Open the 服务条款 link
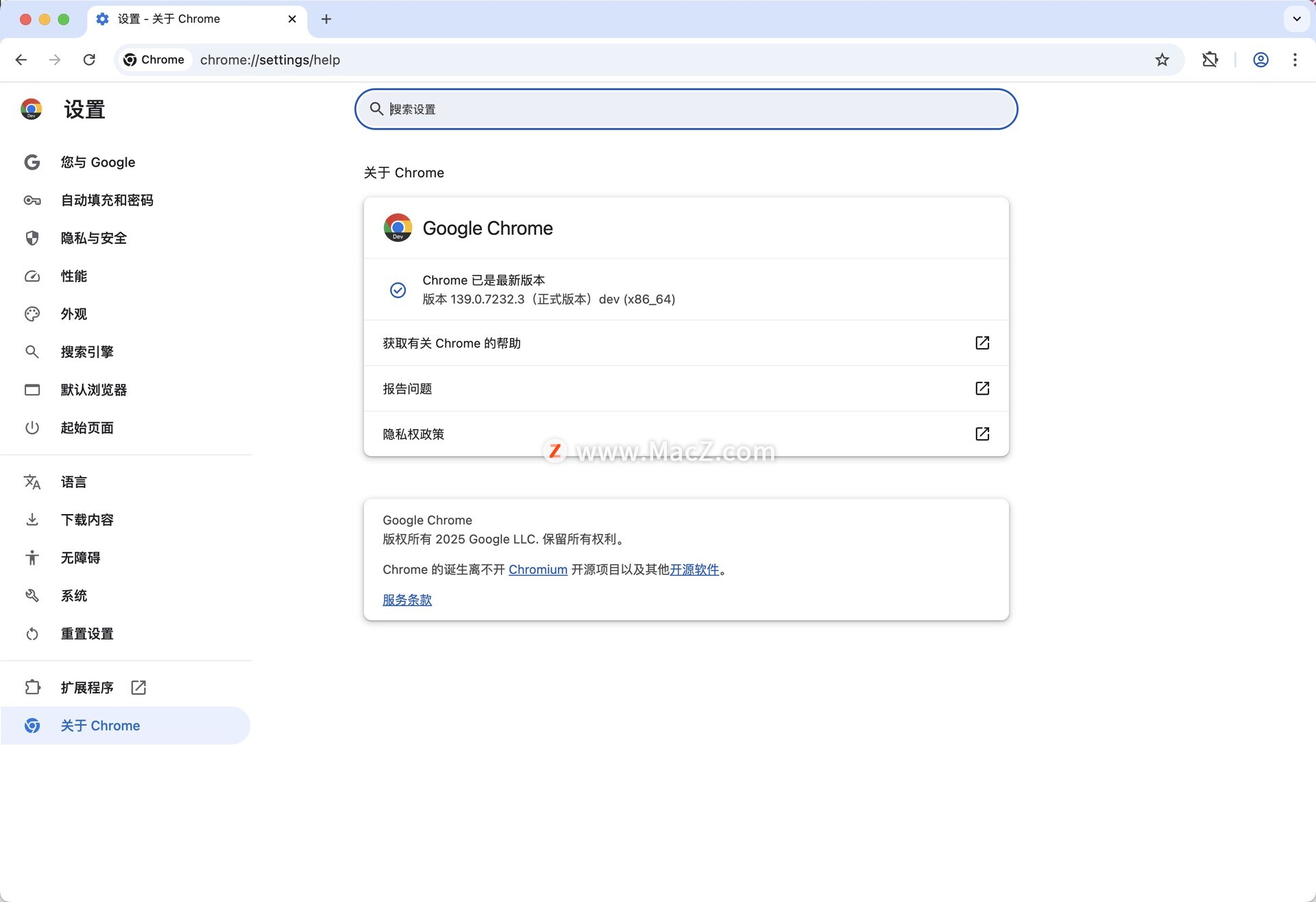 click(x=407, y=600)
